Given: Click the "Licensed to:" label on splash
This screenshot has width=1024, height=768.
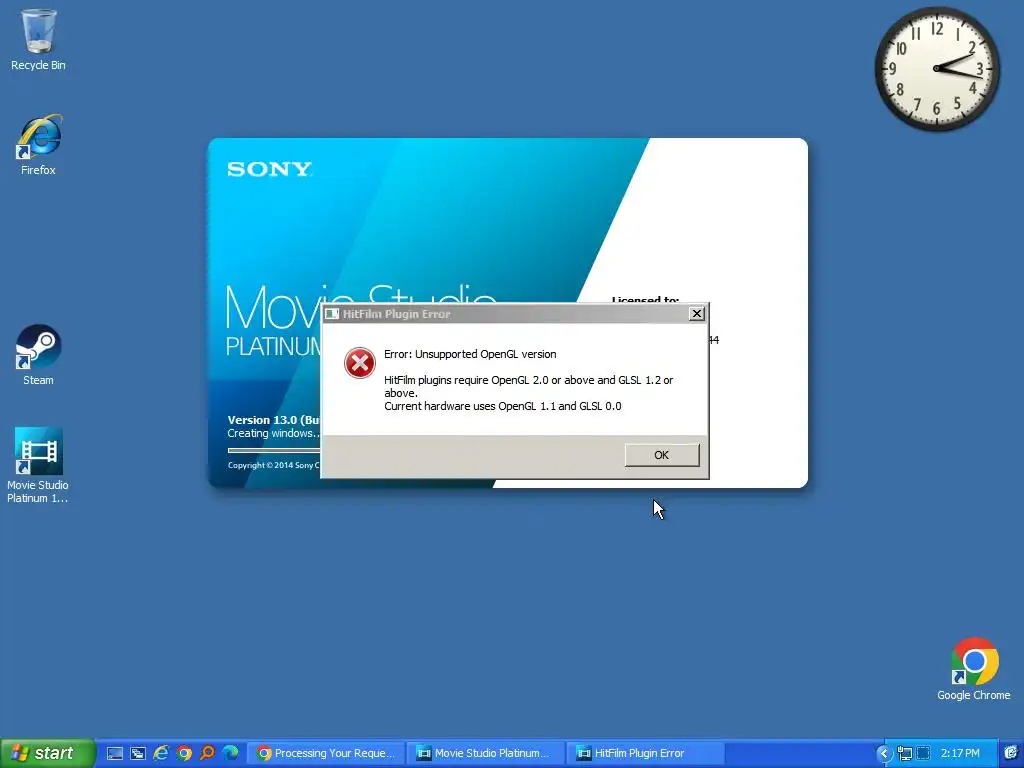Looking at the screenshot, I should 645,300.
